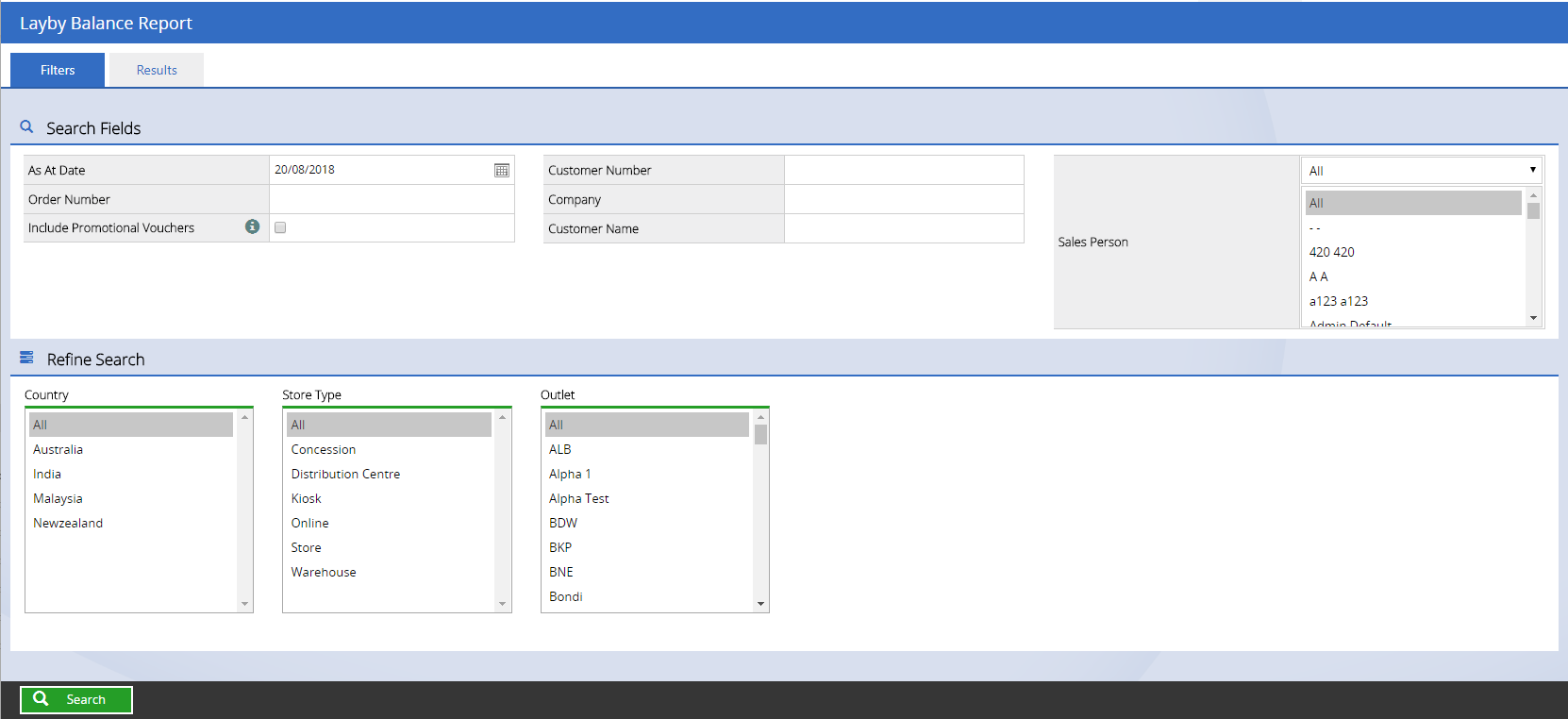1568x719 pixels.
Task: Click the Customer Name input field
Action: tap(904, 228)
